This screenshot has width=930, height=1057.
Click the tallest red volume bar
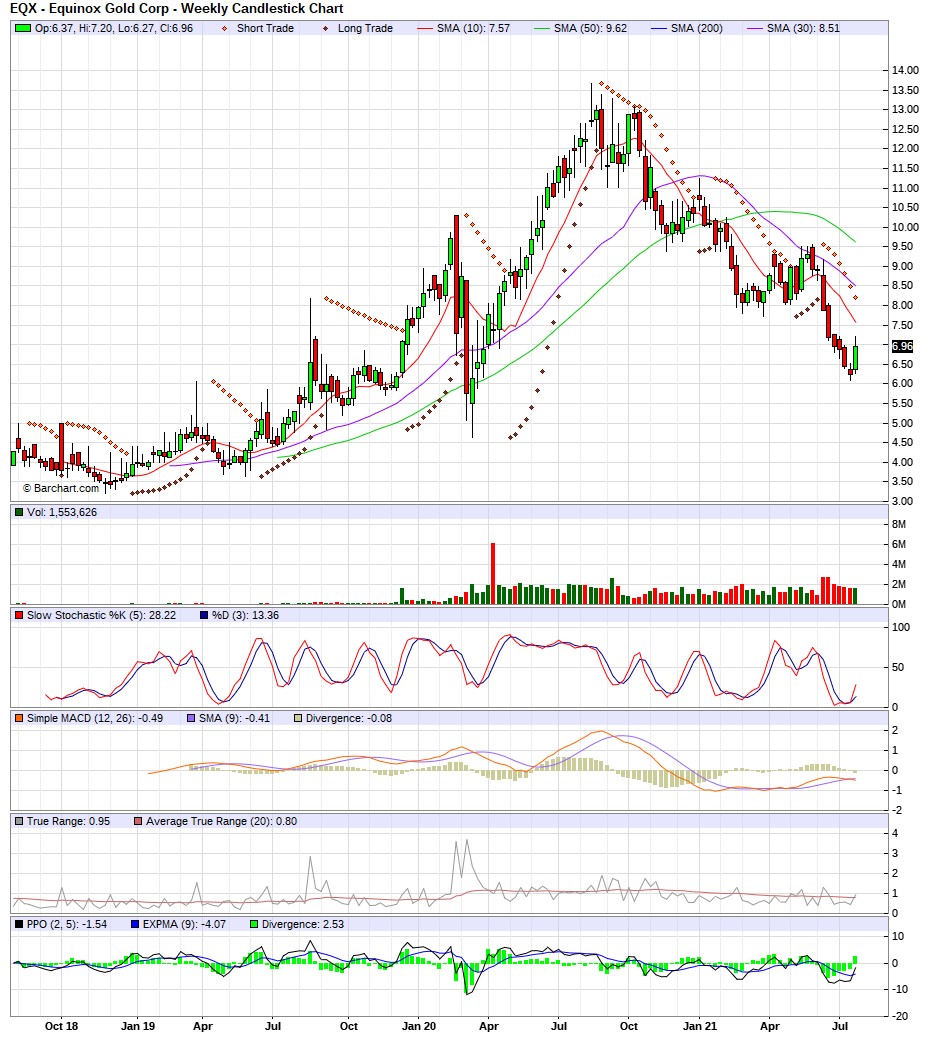(x=493, y=574)
